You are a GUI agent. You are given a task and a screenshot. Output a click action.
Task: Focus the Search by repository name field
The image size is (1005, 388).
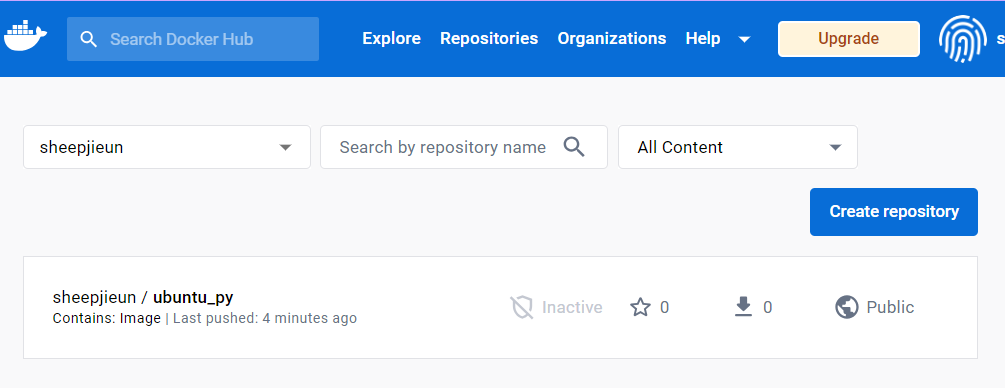463,147
